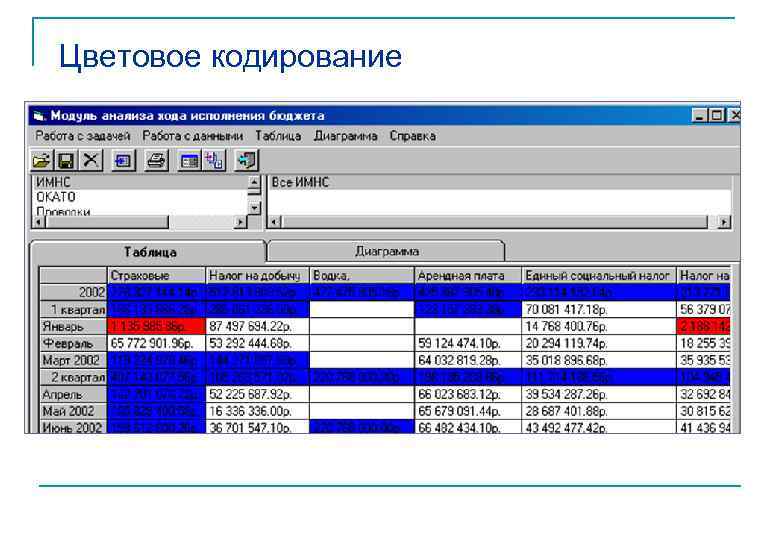Click the cell 20 294 119.74р.

click(x=599, y=343)
